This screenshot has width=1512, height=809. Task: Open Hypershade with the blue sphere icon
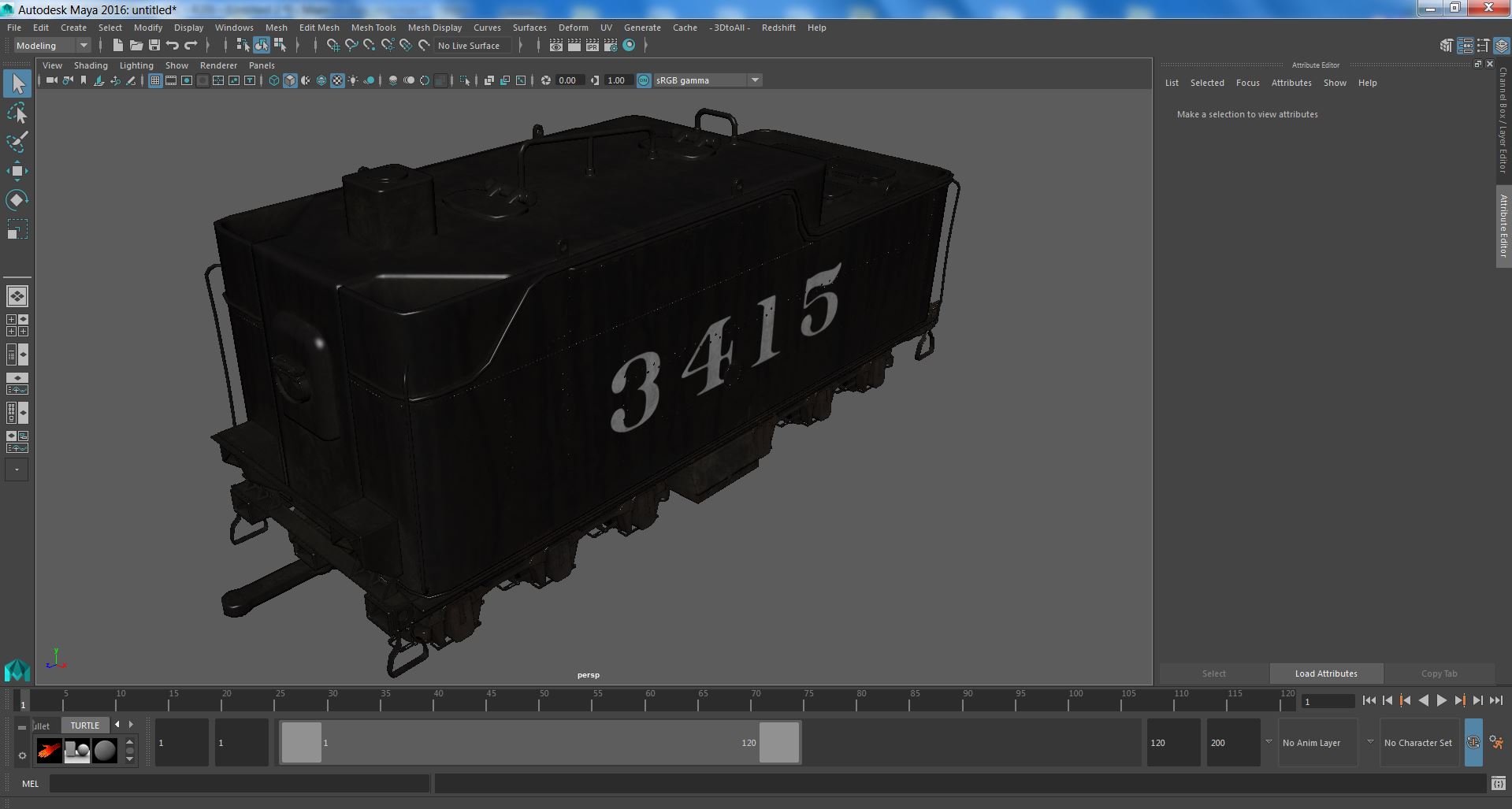click(629, 46)
